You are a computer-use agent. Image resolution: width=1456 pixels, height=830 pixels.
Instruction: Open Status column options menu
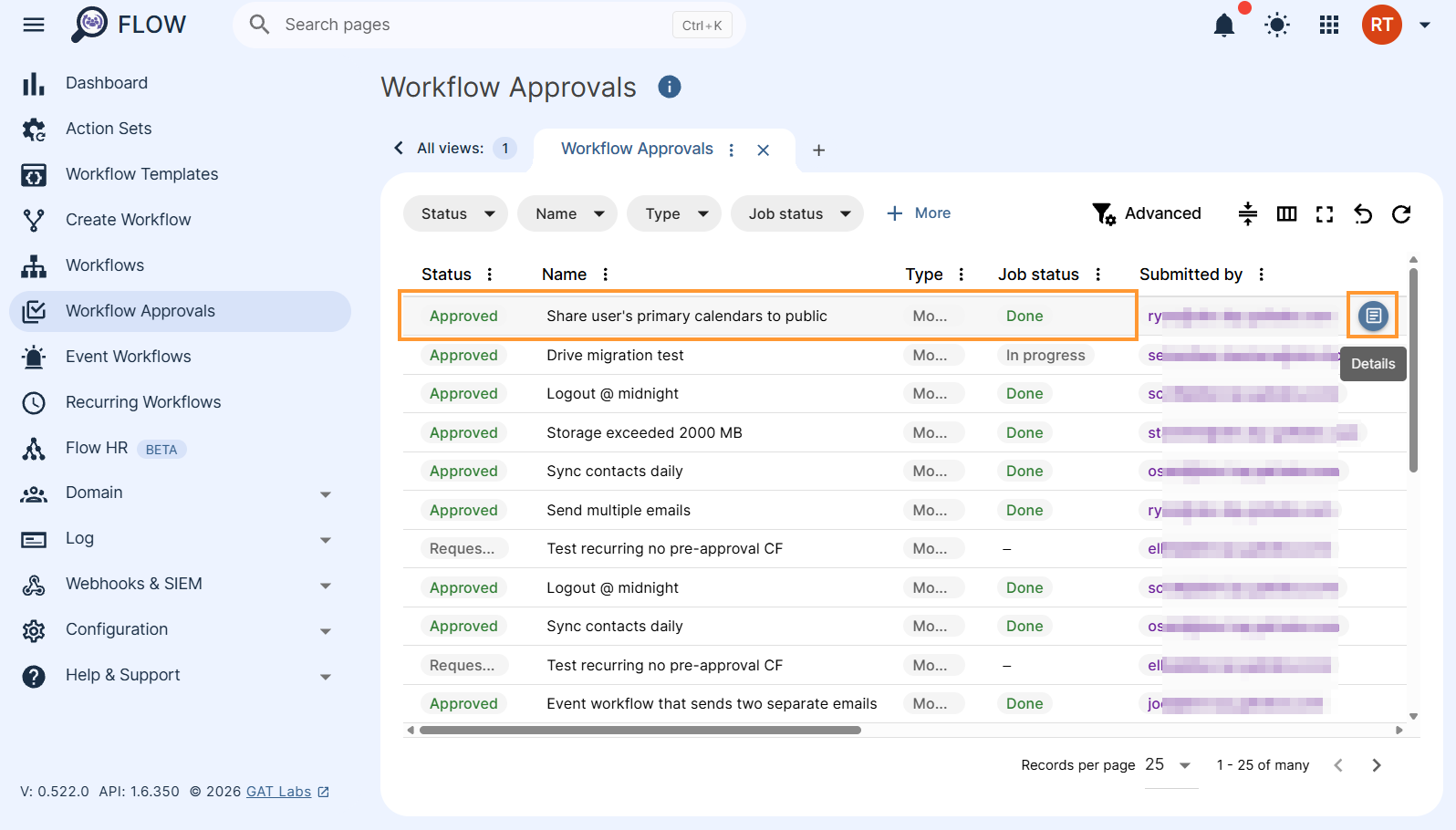[490, 275]
